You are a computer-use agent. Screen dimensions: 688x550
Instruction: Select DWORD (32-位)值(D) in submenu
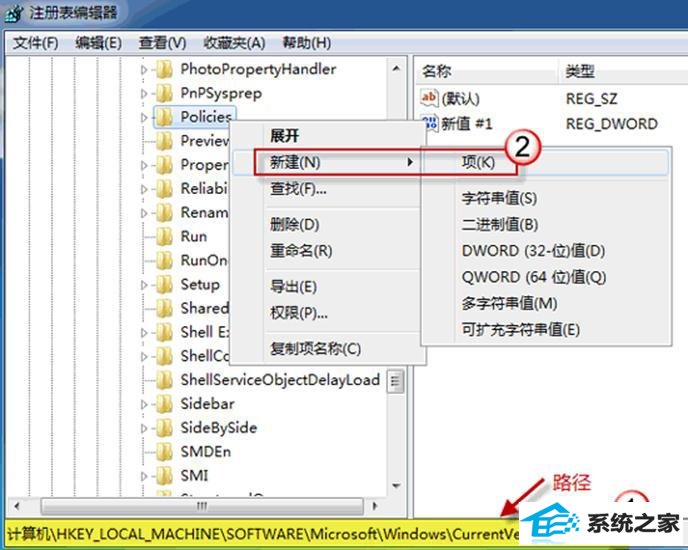click(534, 251)
